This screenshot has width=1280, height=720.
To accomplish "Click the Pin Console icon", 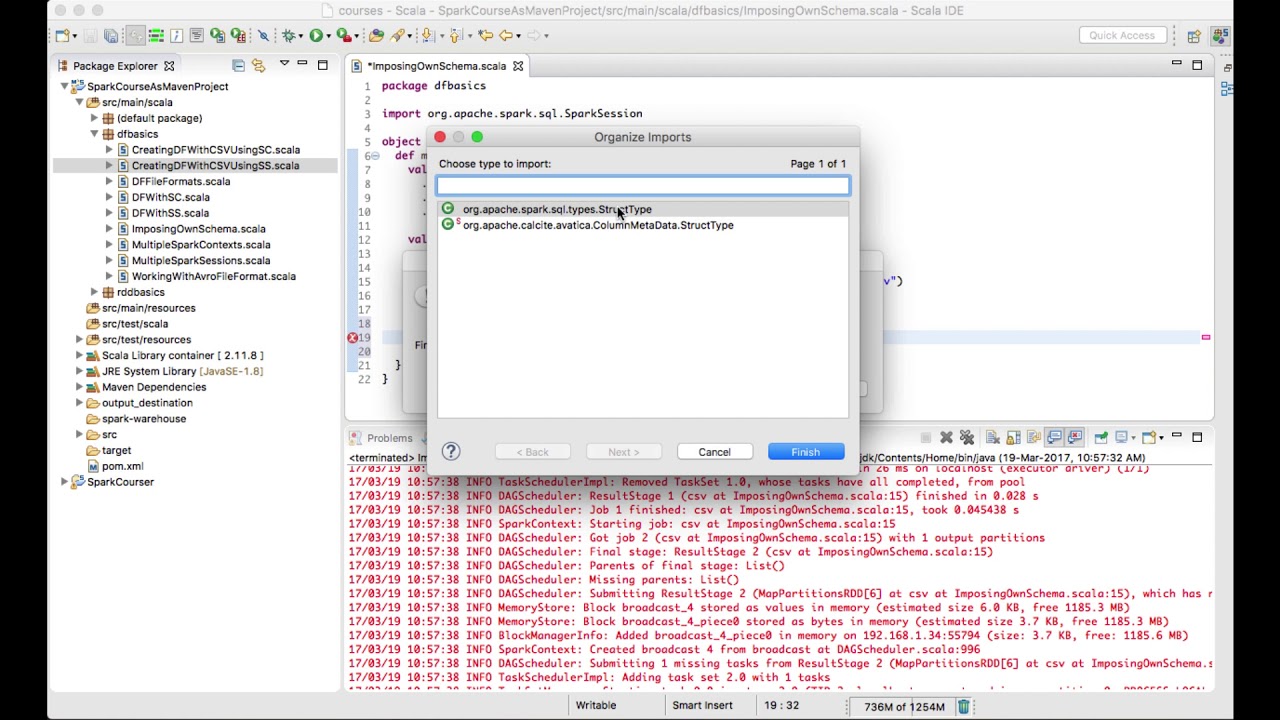I will click(x=1101, y=437).
